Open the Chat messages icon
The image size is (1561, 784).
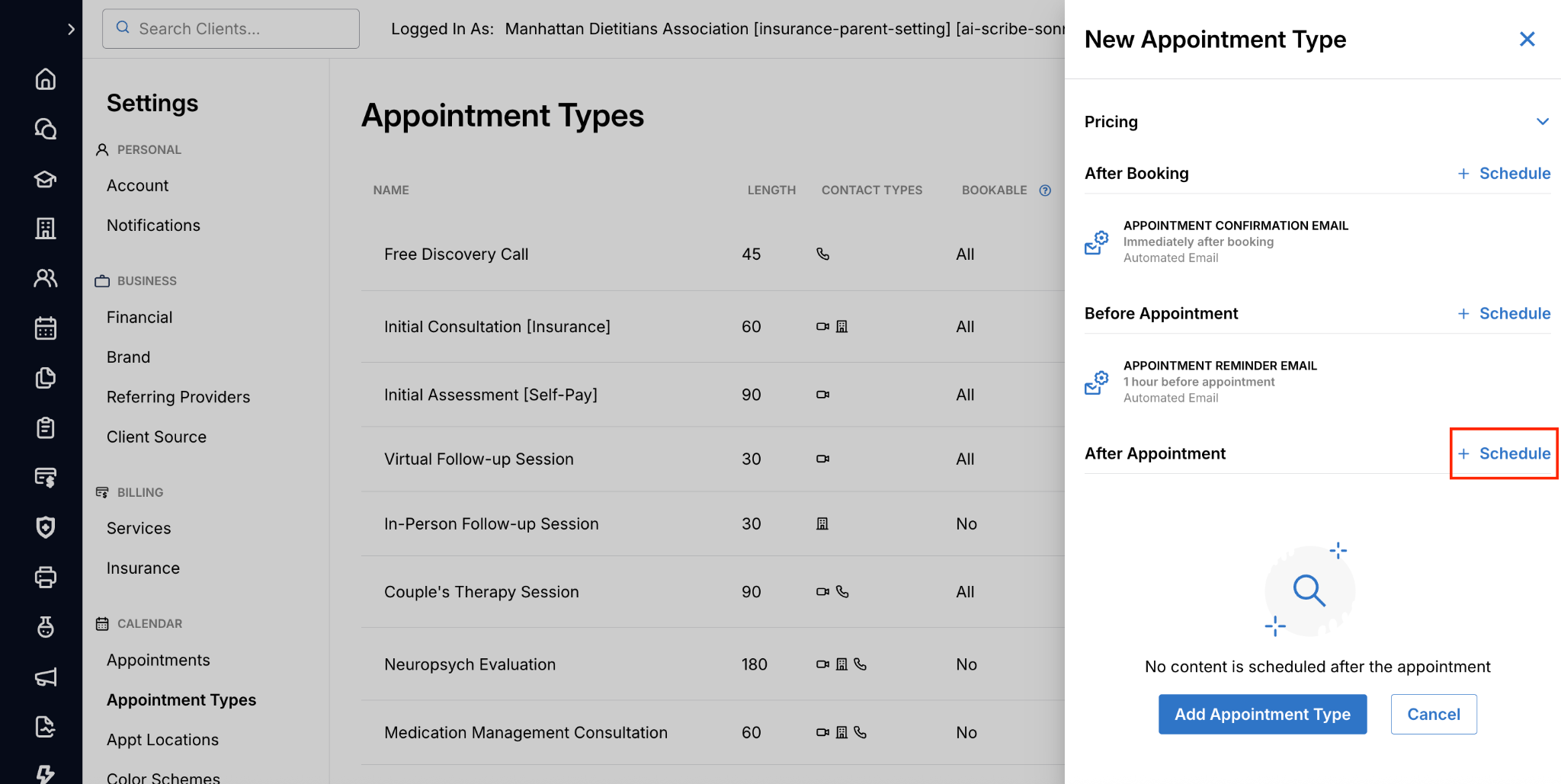pos(46,129)
